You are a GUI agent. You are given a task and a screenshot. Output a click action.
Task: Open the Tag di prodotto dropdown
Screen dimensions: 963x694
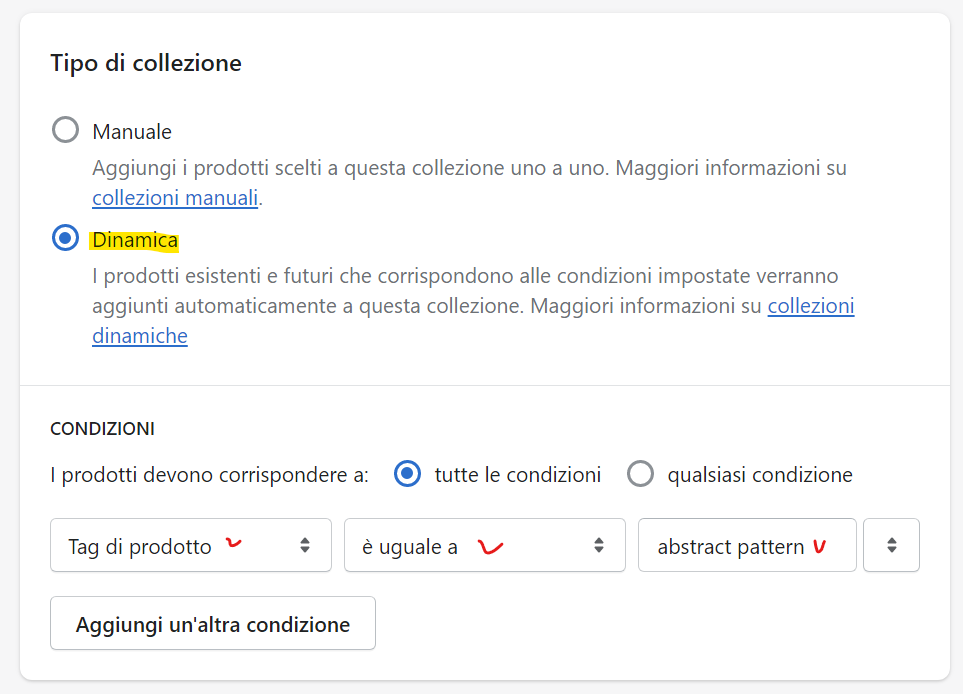(x=191, y=545)
